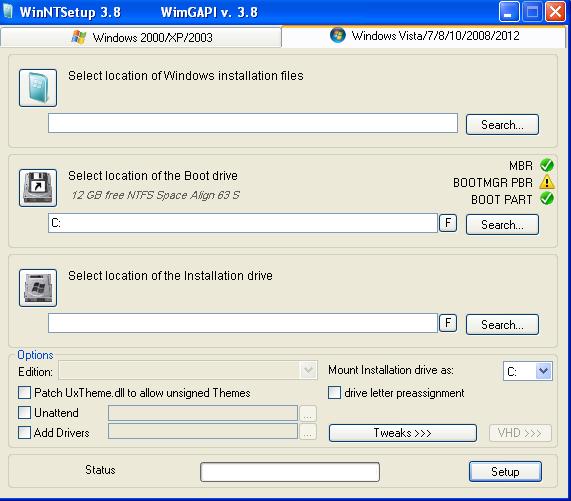Click the Boot drive floppy disk icon
The width and height of the screenshot is (571, 501).
(38, 188)
